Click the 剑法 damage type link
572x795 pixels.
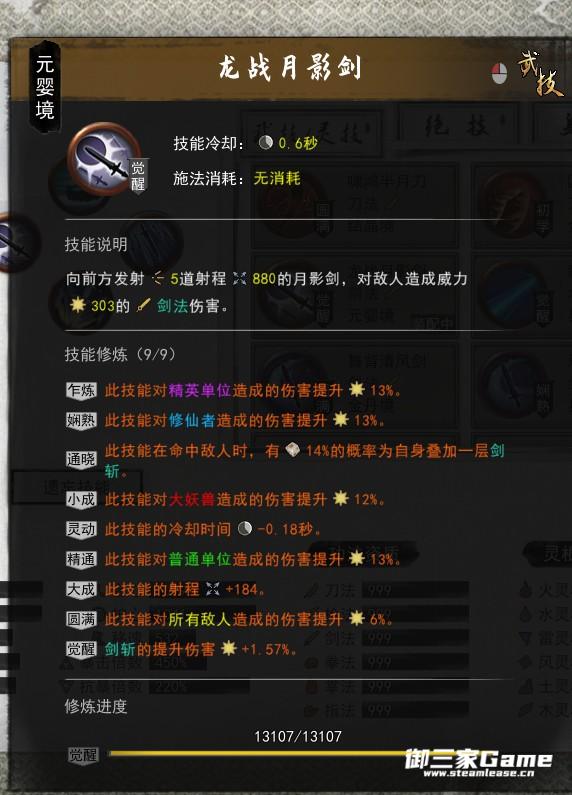172,306
